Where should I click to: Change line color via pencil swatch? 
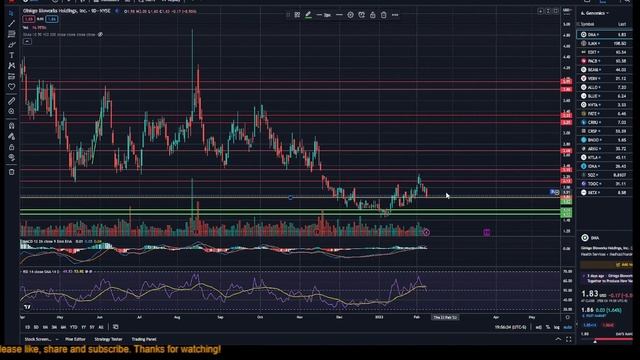click(x=309, y=15)
